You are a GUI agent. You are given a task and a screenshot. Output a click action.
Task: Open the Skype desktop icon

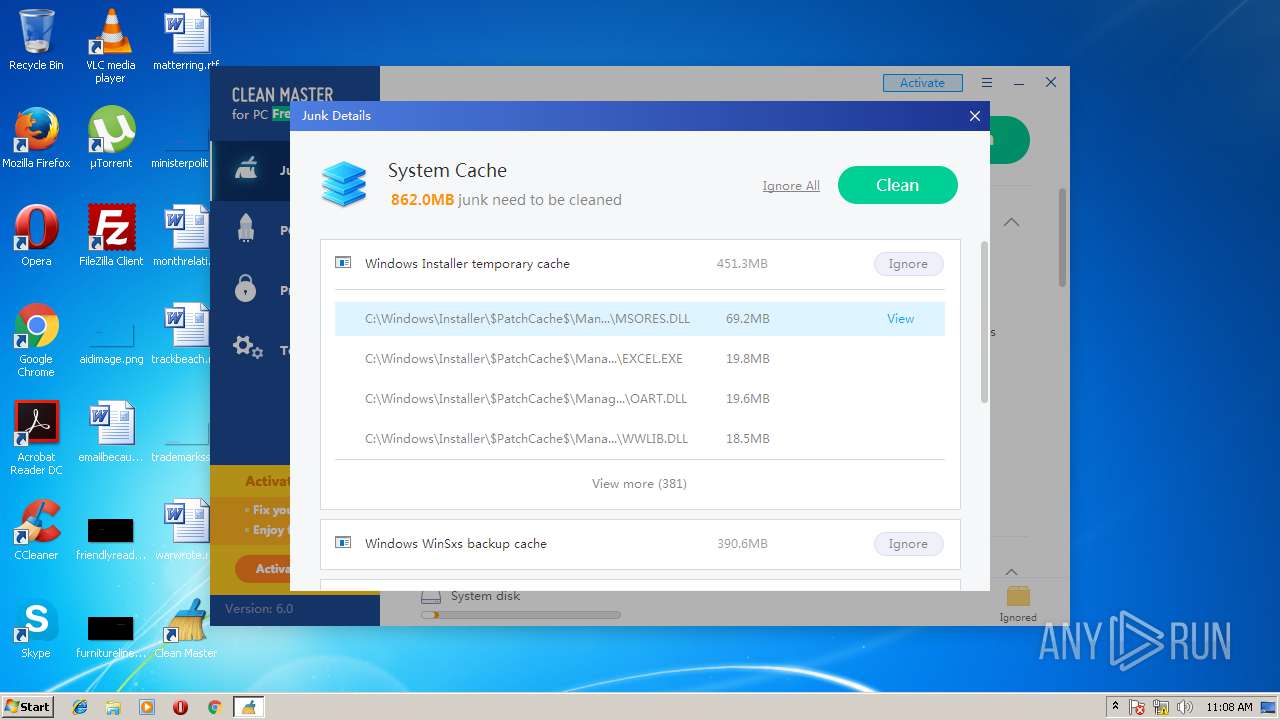click(x=36, y=620)
